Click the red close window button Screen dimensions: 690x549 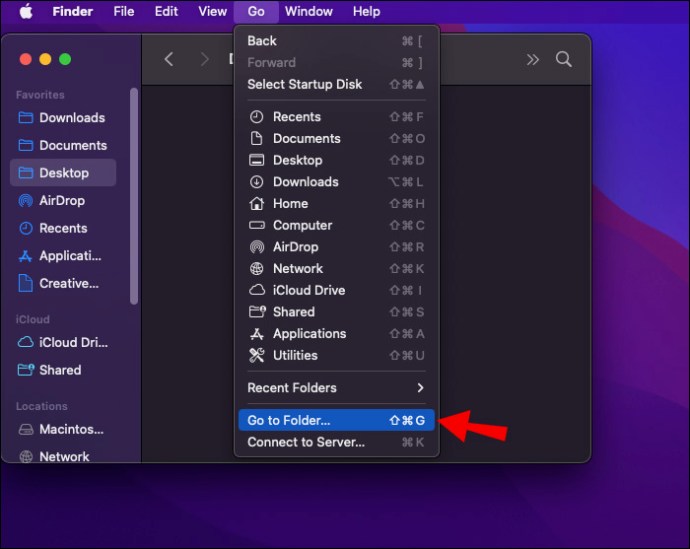(26, 59)
